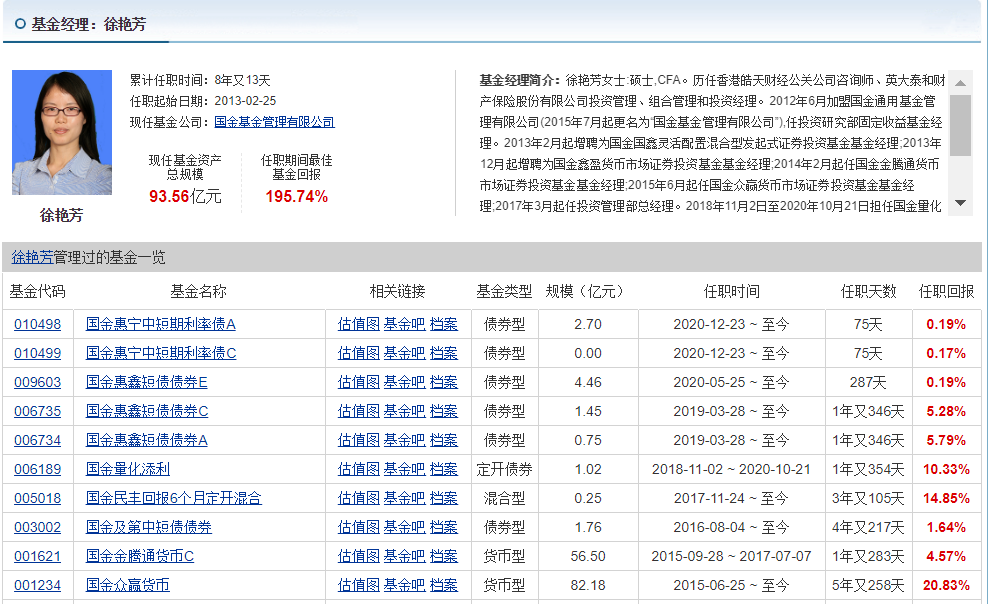The width and height of the screenshot is (988, 604).
Task: Open fund 国金众赢货币
Action: coord(128,585)
